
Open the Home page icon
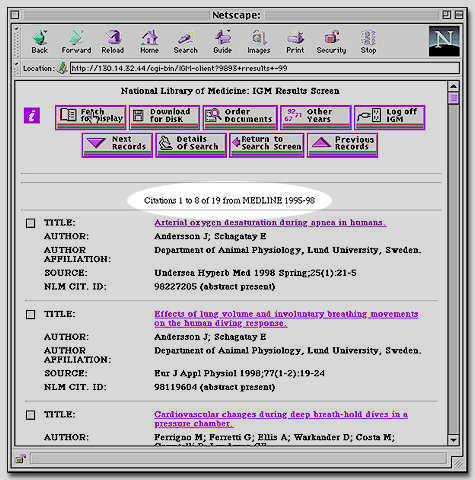[149, 42]
